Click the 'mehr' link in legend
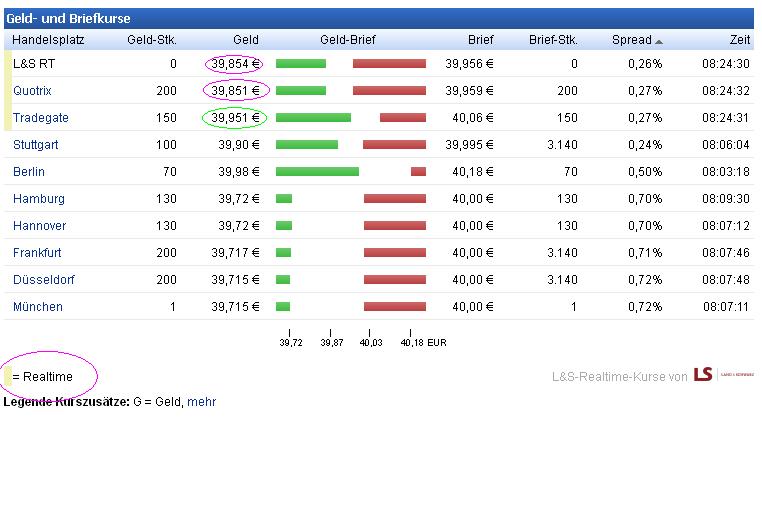 pyautogui.click(x=201, y=402)
